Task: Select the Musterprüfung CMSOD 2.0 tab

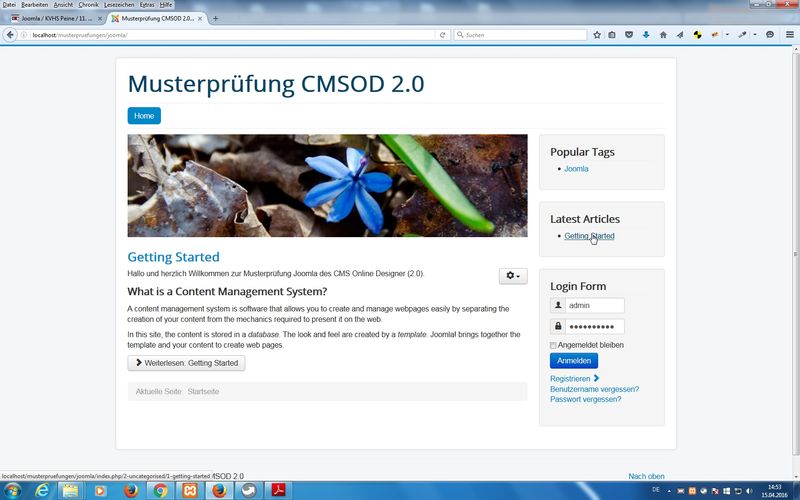Action: [x=156, y=18]
